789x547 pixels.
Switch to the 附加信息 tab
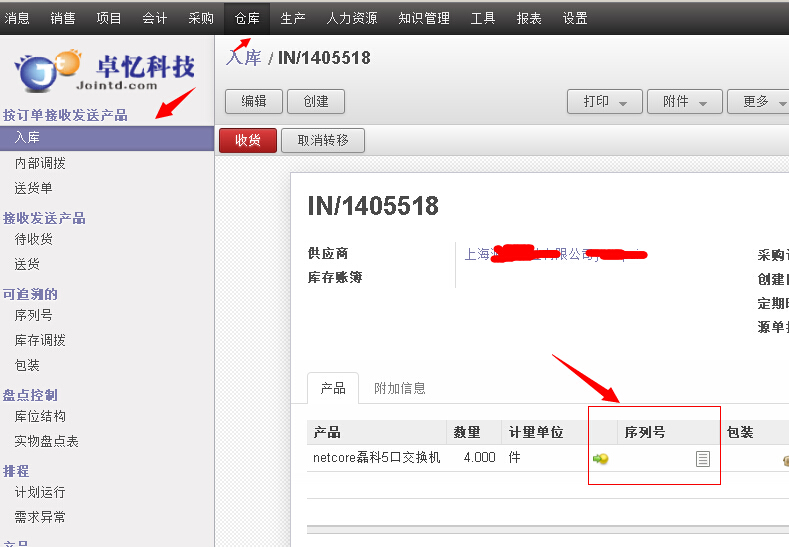coord(400,388)
